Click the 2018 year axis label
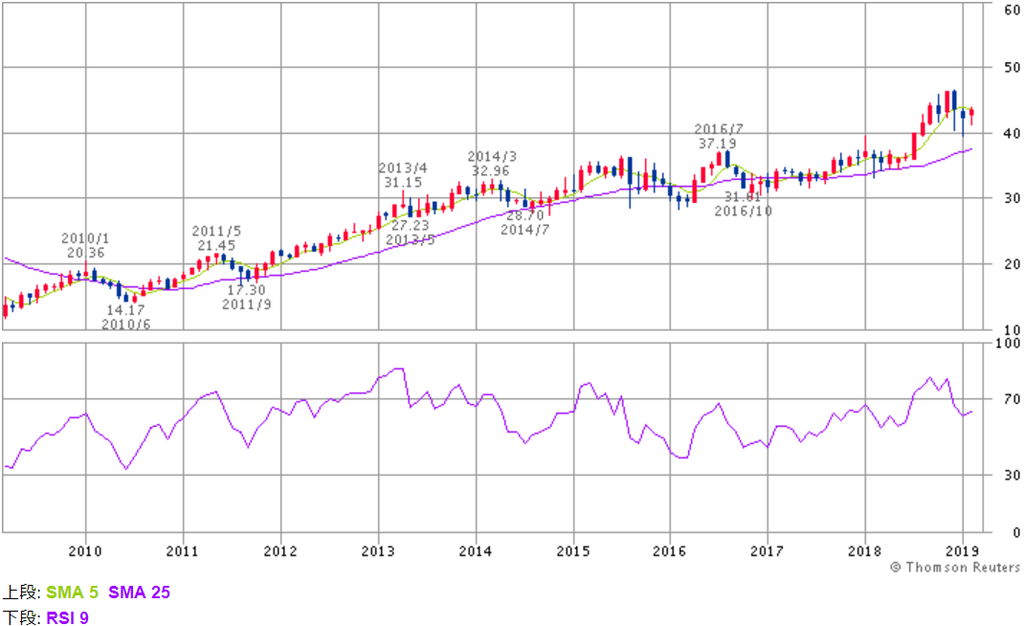 [x=865, y=552]
